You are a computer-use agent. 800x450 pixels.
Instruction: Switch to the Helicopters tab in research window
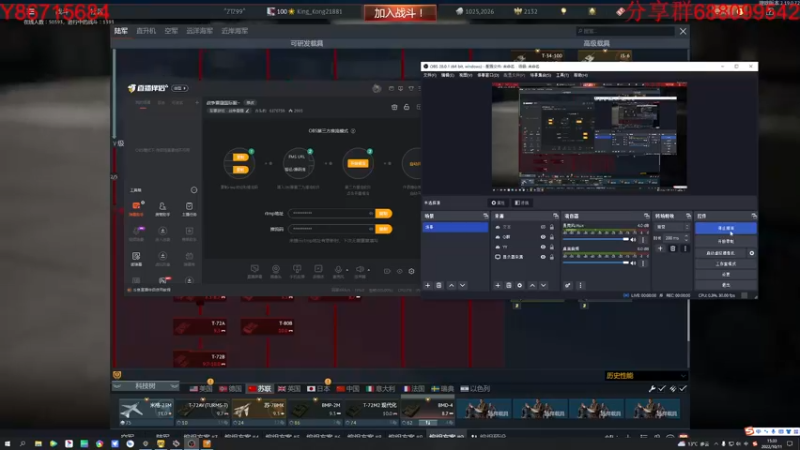coord(146,31)
